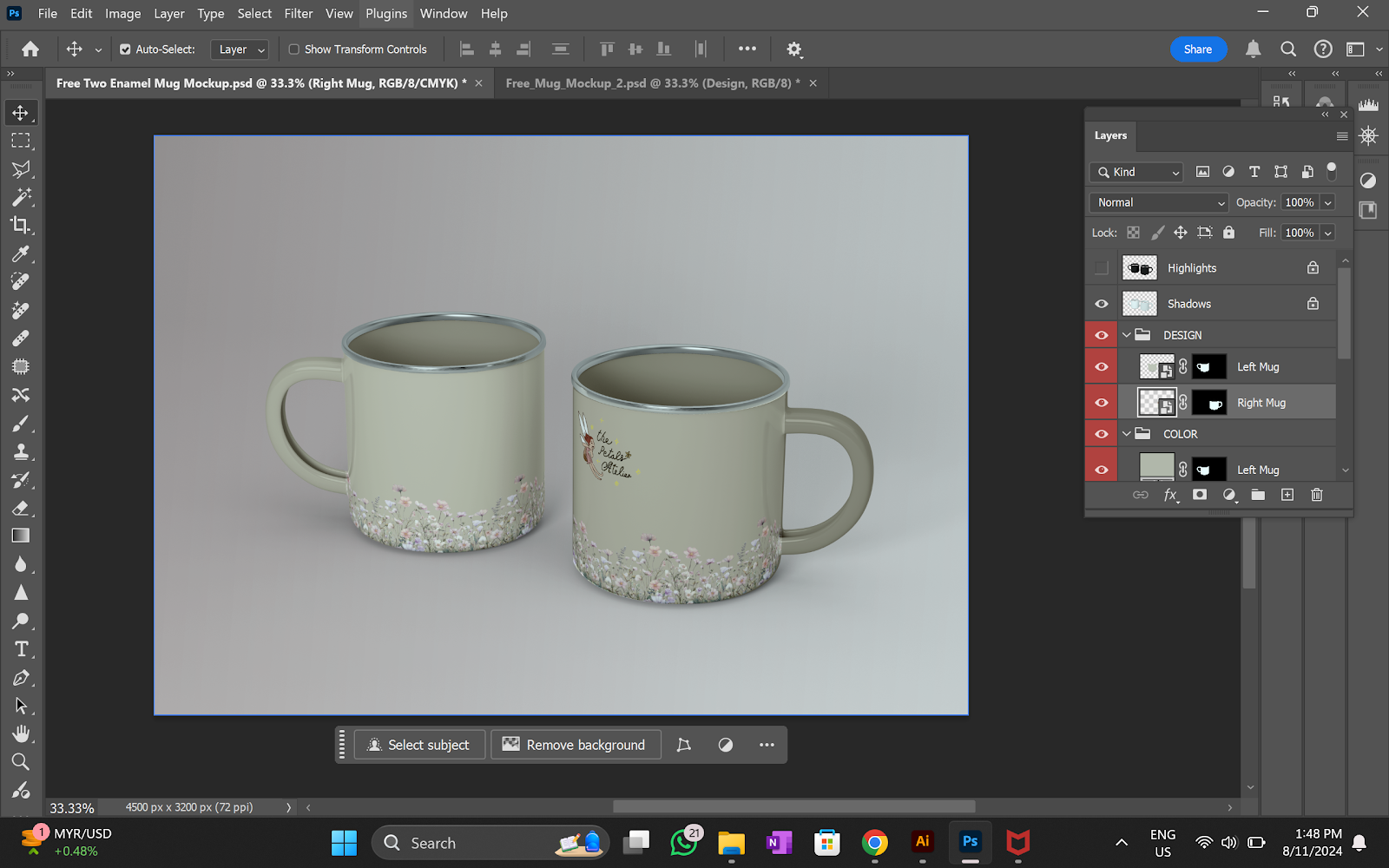1389x868 pixels.
Task: Select the Hand tool
Action: pyautogui.click(x=21, y=734)
